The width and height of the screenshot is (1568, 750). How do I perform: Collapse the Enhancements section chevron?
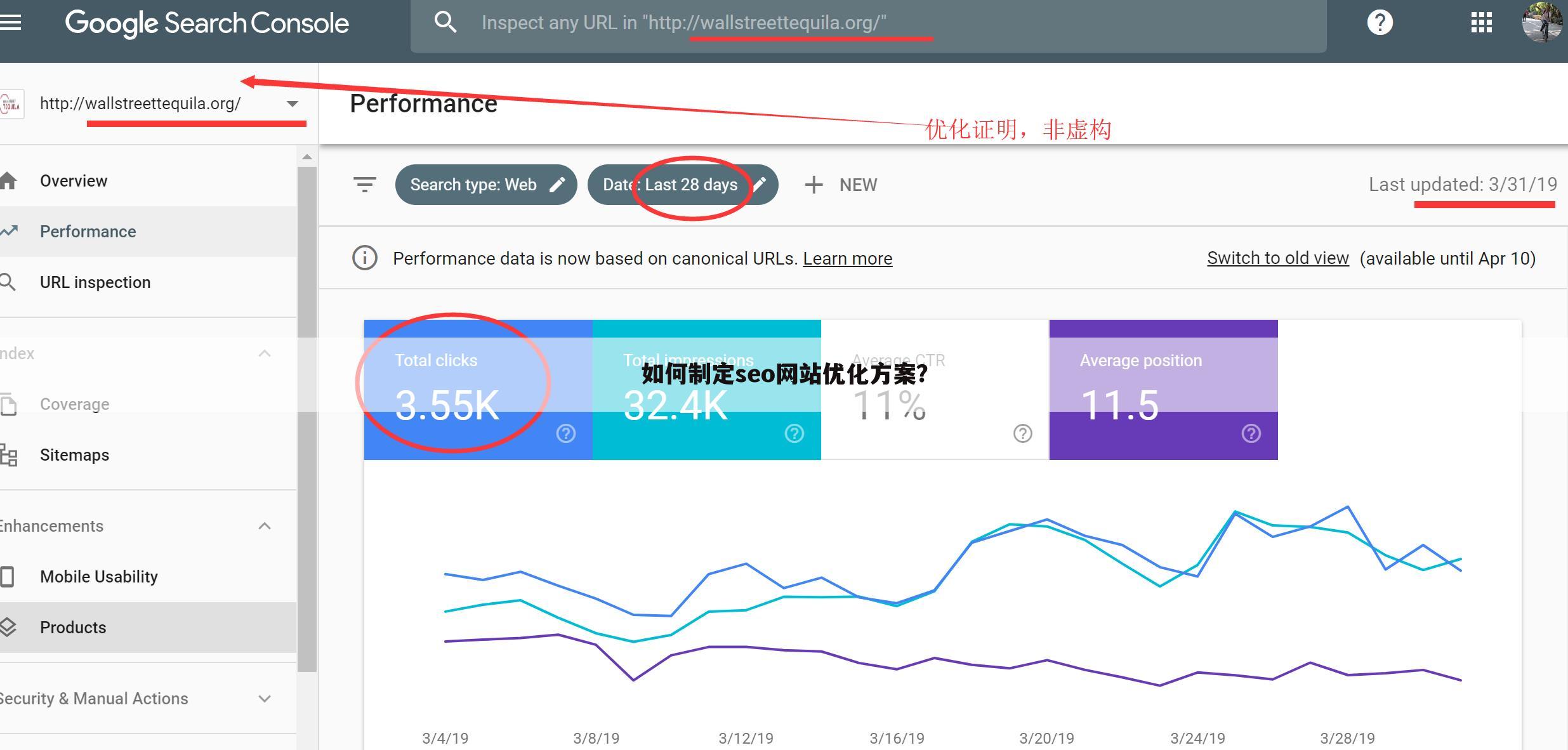[x=265, y=526]
